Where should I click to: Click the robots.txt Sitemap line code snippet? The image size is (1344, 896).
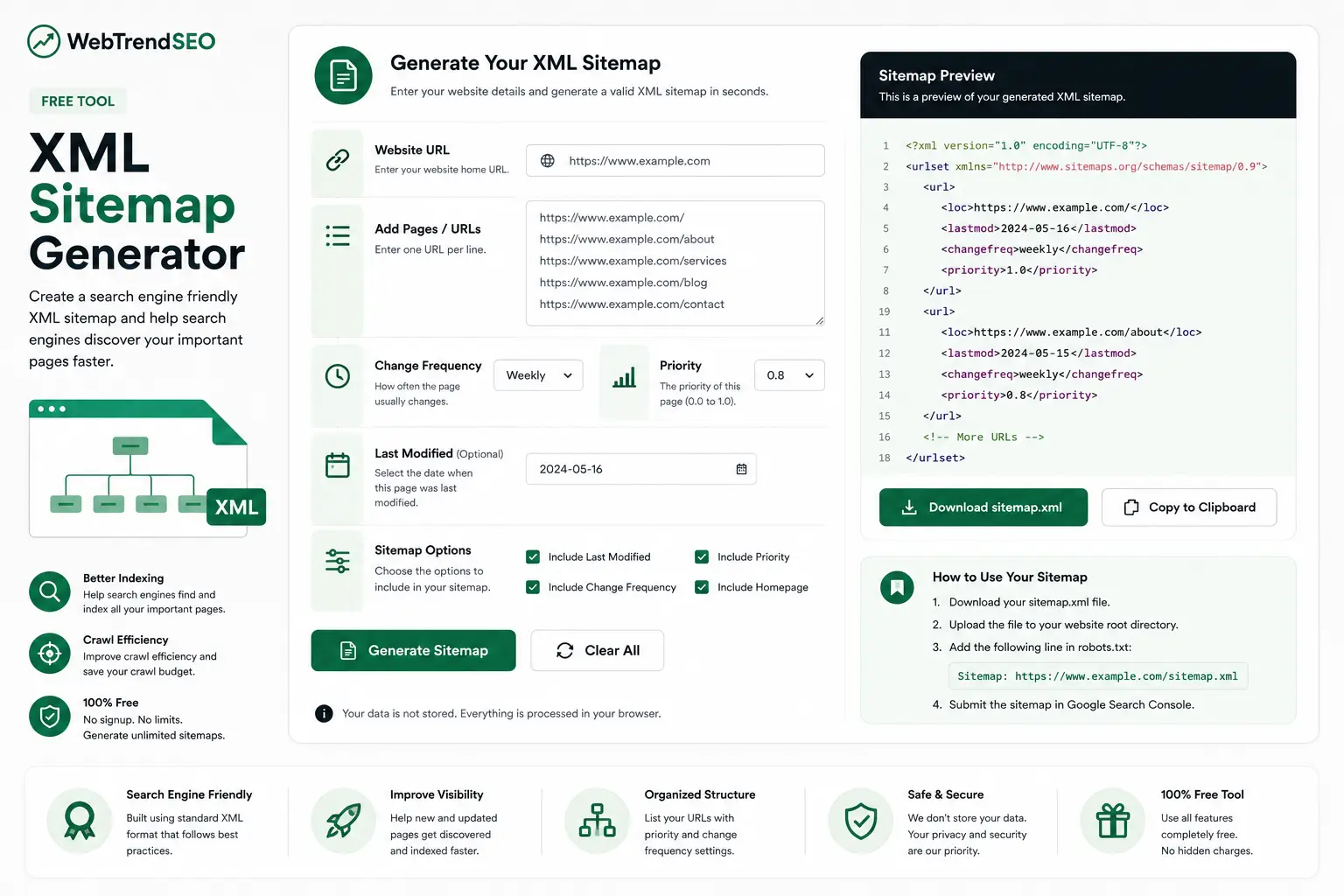click(x=1098, y=676)
